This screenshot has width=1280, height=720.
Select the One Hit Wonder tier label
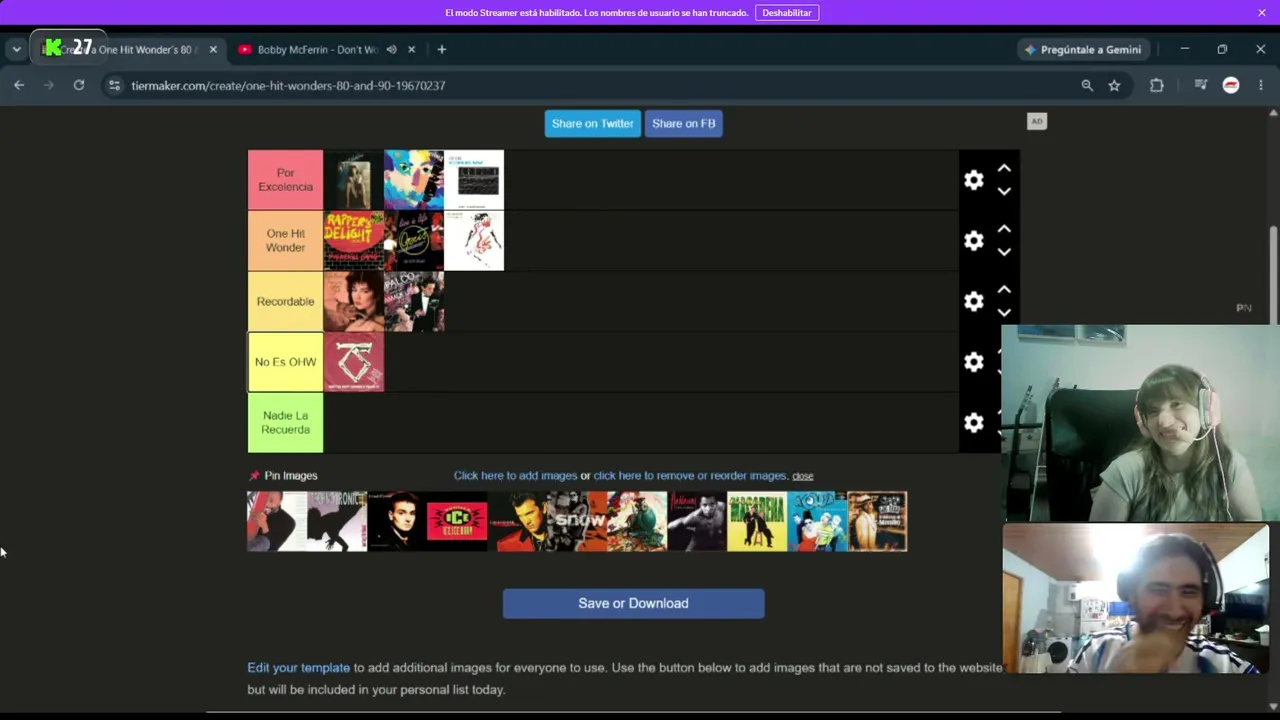pyautogui.click(x=286, y=241)
